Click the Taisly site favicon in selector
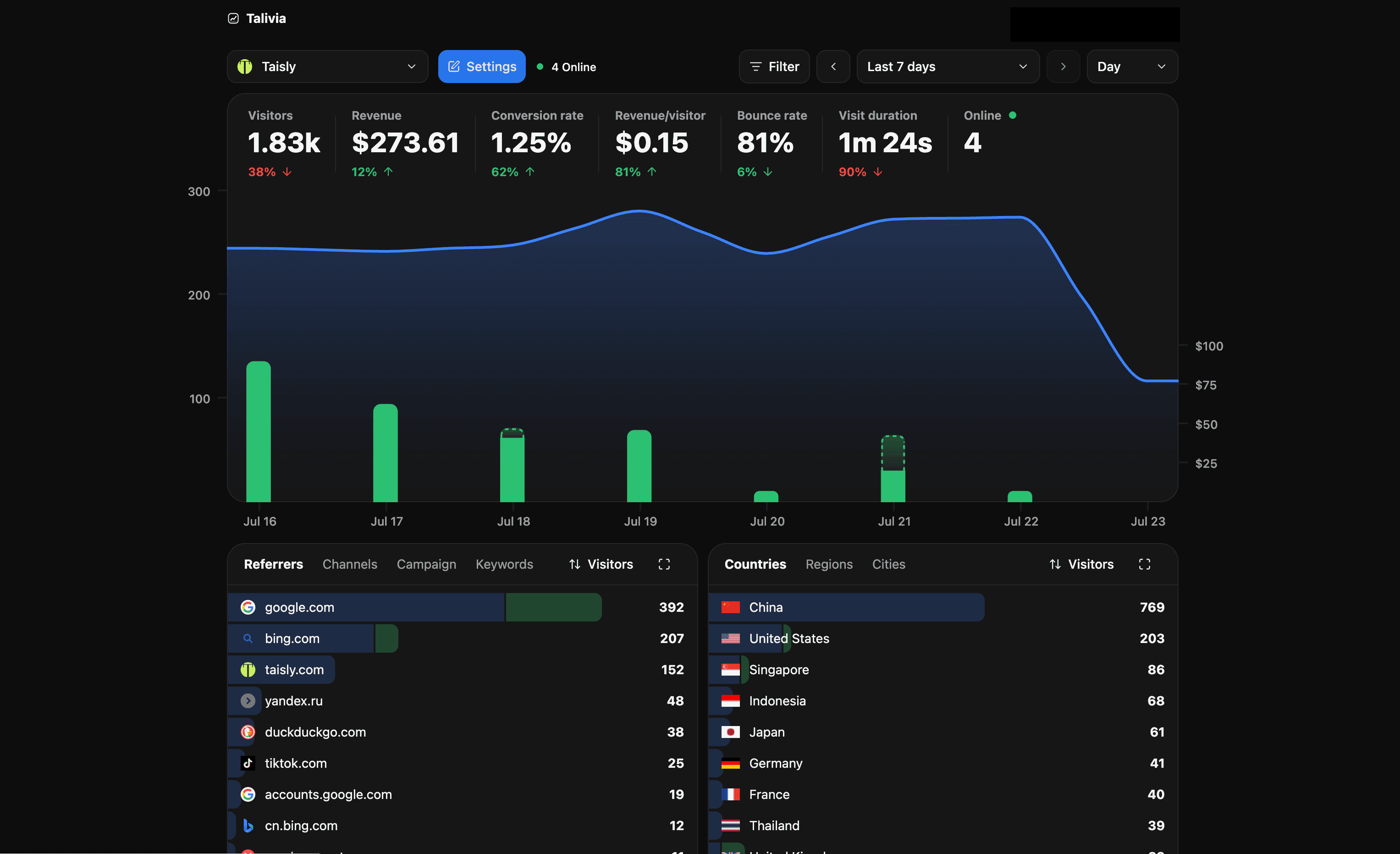The image size is (1400, 854). (245, 67)
